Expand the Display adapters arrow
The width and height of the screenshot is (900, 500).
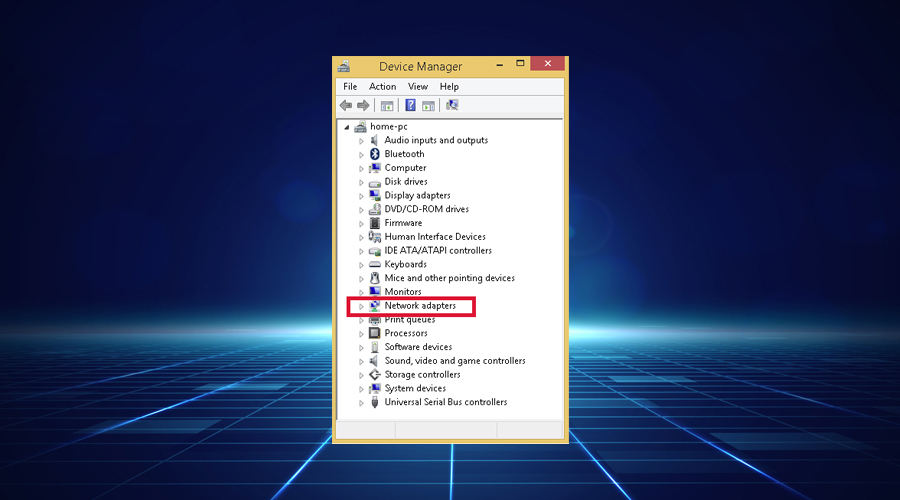[x=361, y=196]
